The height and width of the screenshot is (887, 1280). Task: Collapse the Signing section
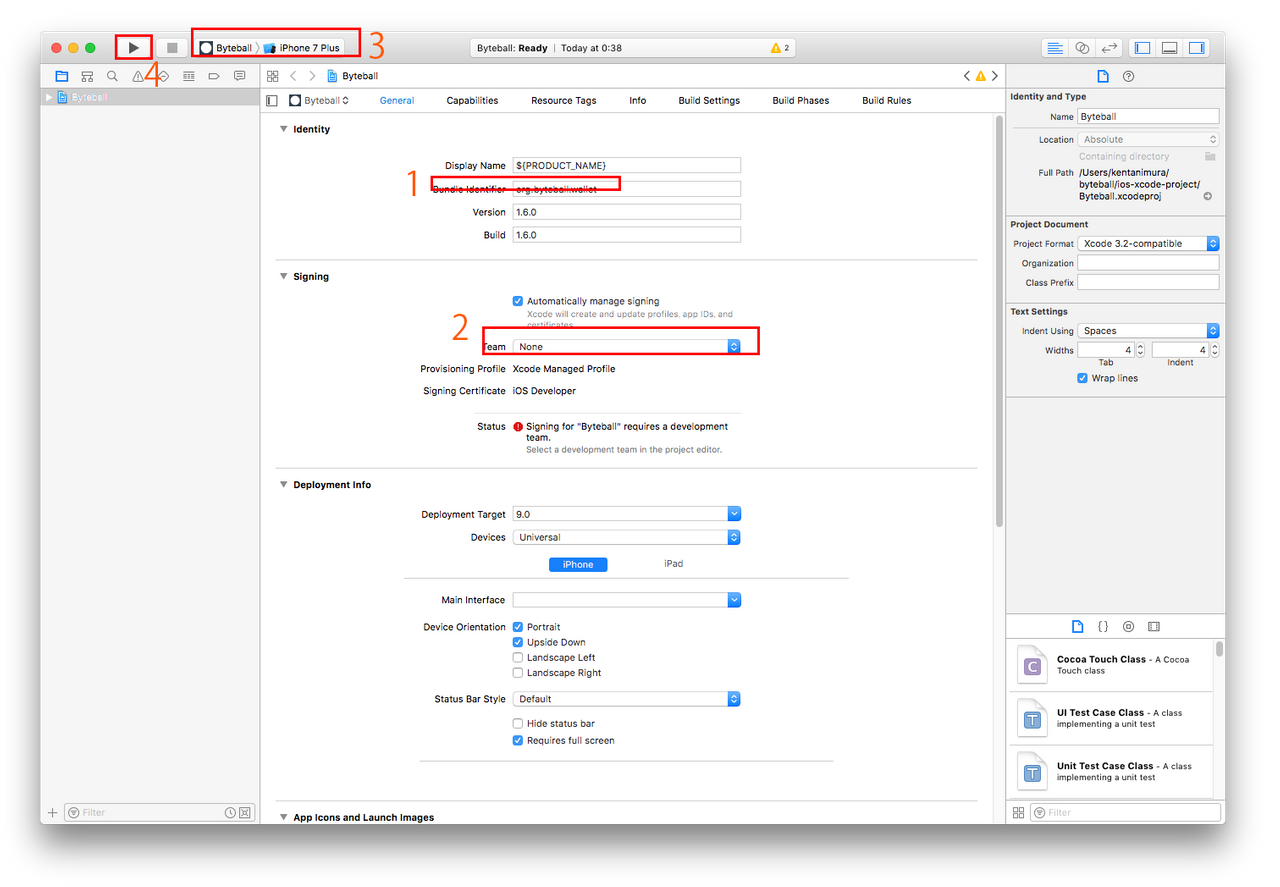pos(284,277)
